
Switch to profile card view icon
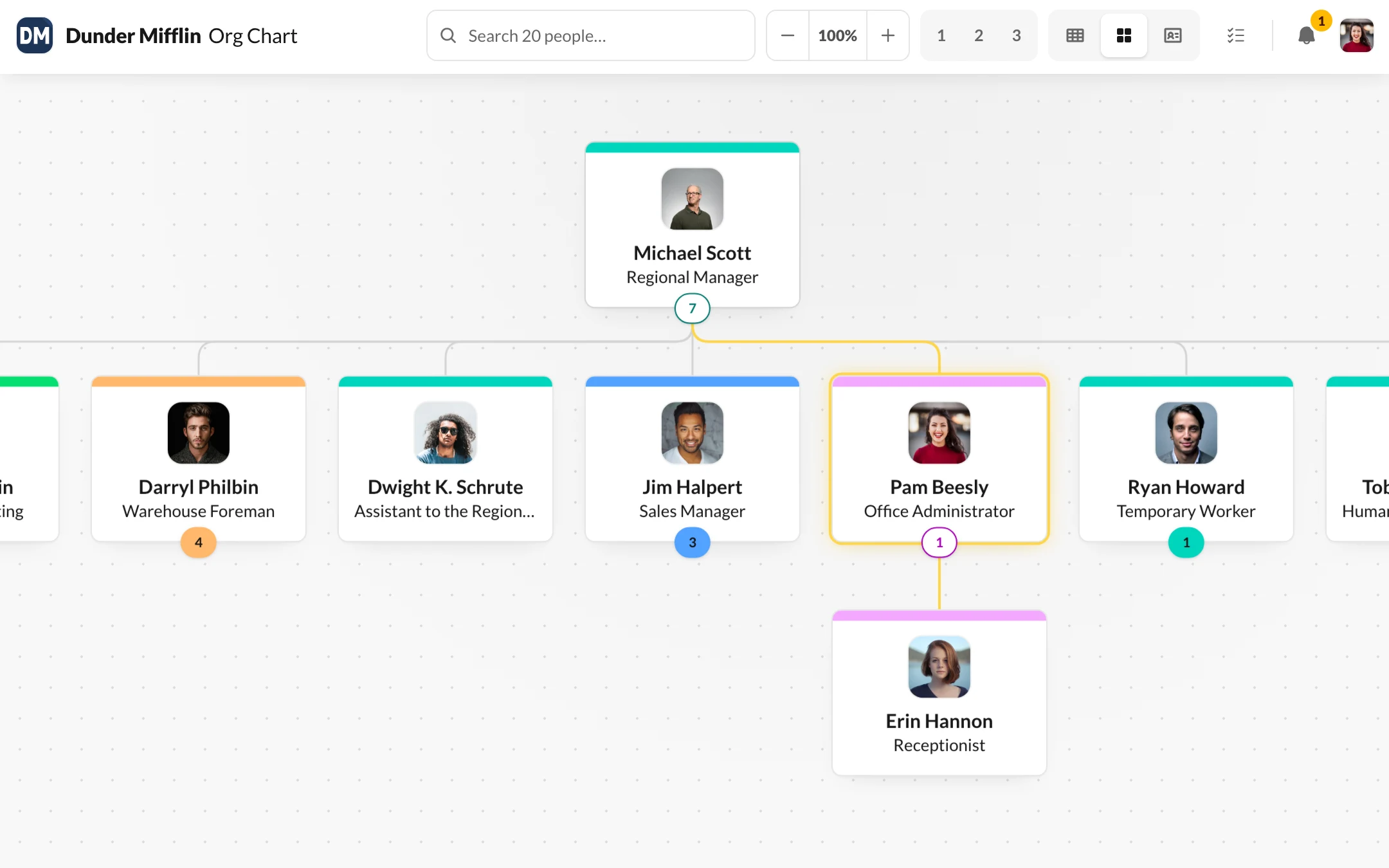click(x=1173, y=35)
